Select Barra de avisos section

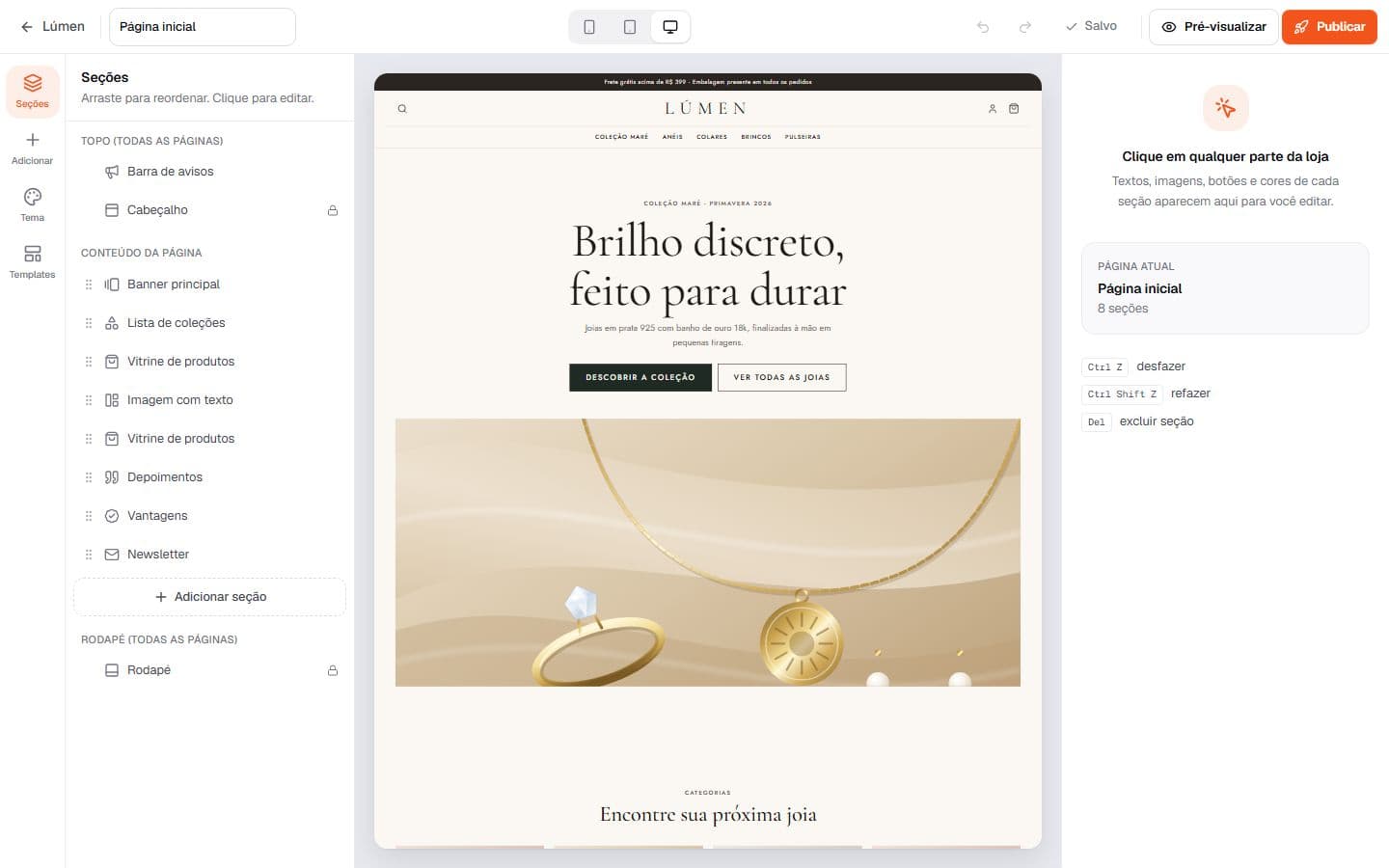pos(209,172)
